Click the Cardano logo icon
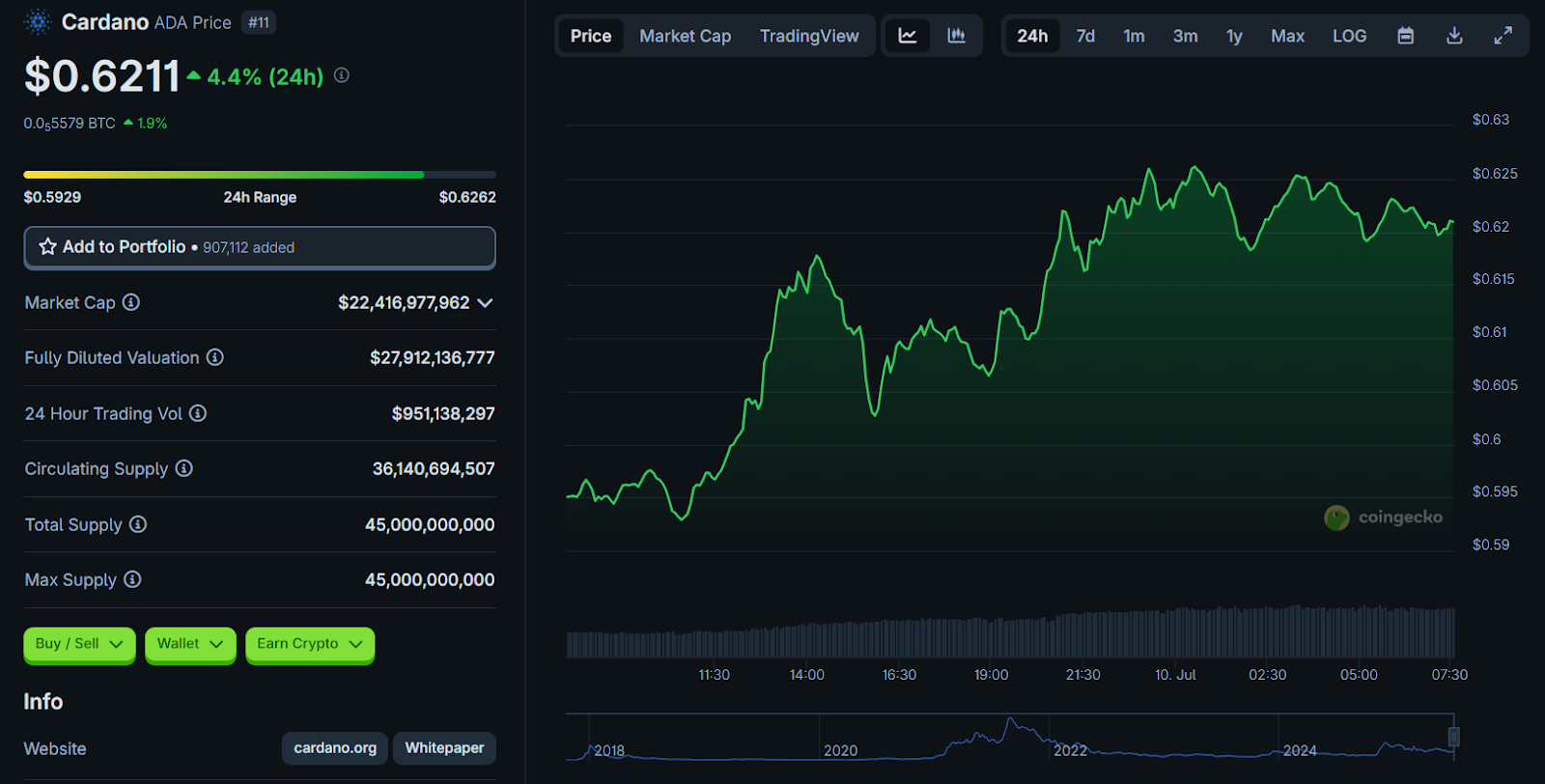1545x784 pixels. click(38, 22)
